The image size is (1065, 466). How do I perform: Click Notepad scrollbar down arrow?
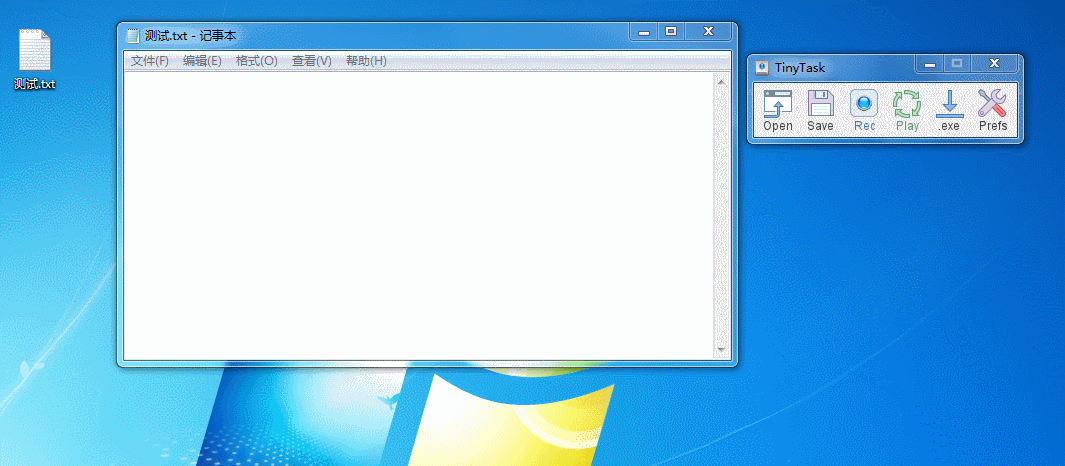tap(721, 351)
